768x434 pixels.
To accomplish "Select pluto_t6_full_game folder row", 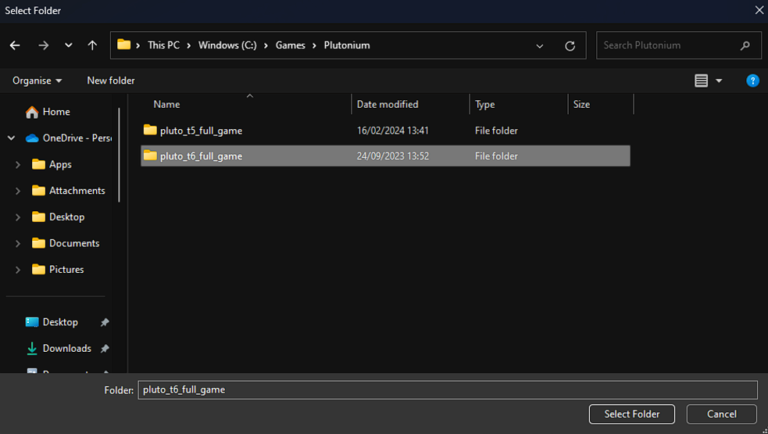I will tap(385, 156).
